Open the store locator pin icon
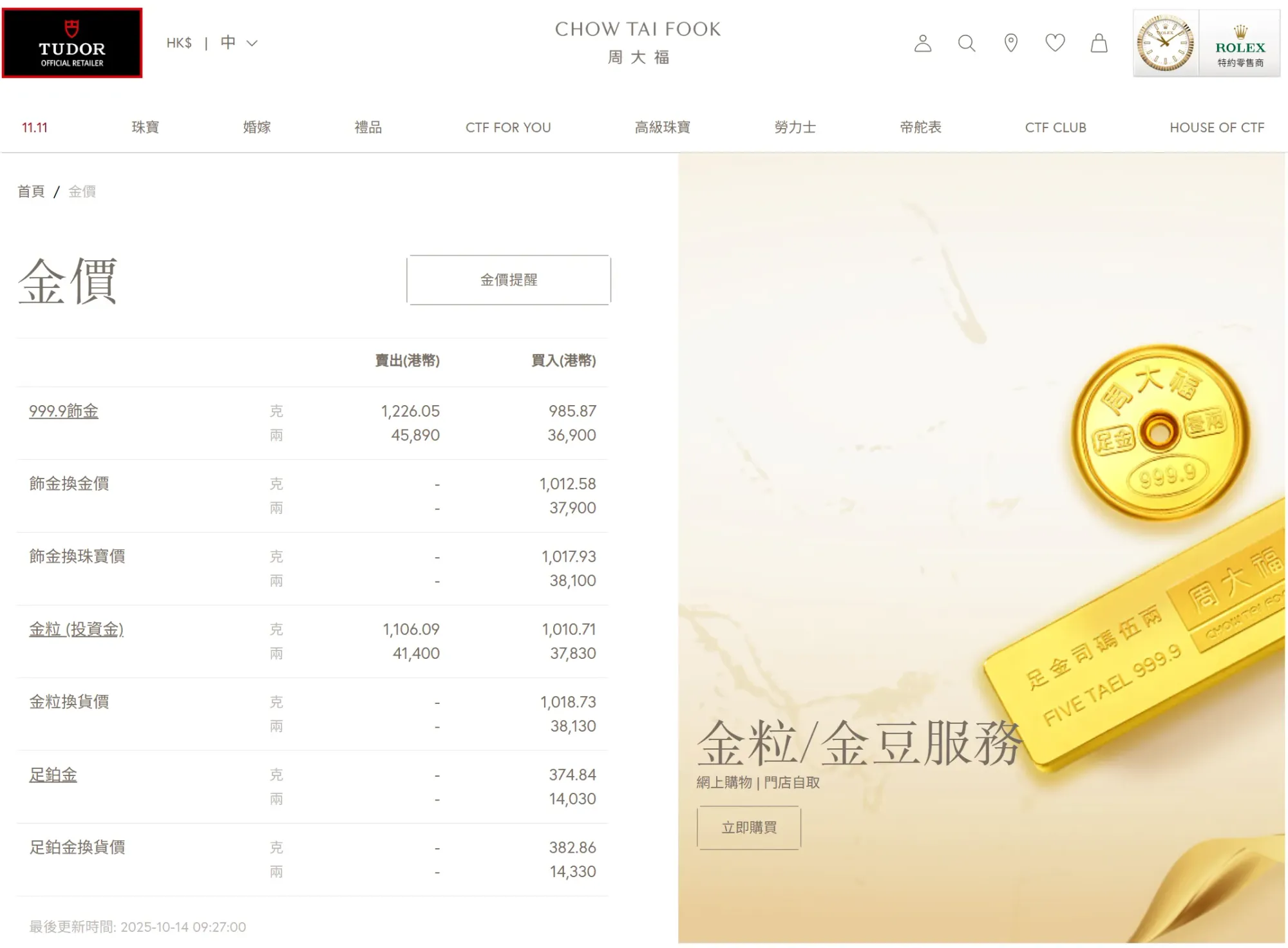 pos(1010,43)
